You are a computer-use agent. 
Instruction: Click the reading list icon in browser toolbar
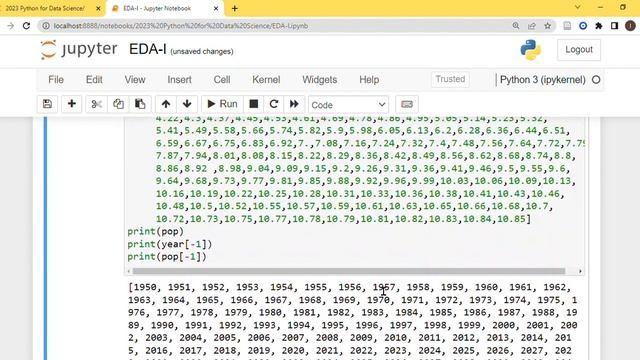[567, 26]
